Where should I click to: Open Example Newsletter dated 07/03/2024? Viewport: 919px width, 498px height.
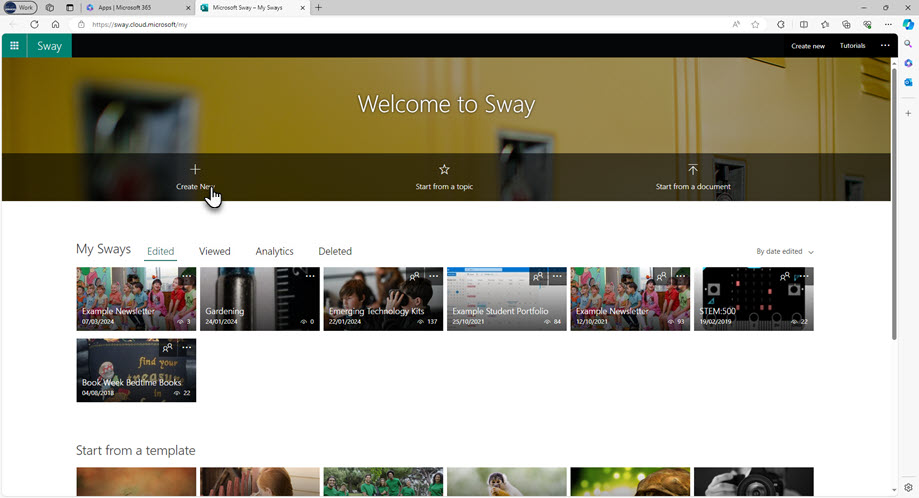click(x=136, y=299)
